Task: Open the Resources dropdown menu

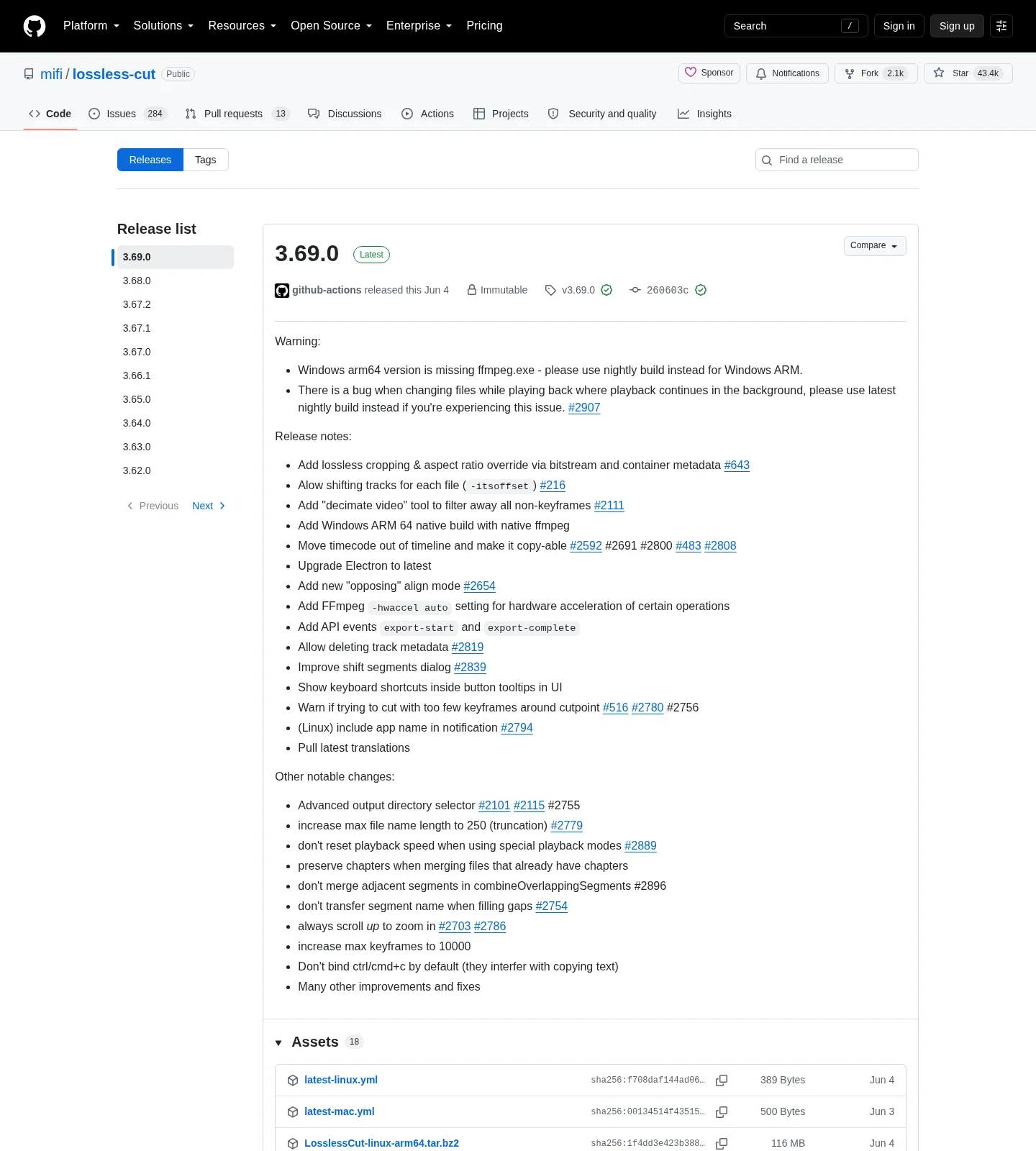Action: click(242, 26)
